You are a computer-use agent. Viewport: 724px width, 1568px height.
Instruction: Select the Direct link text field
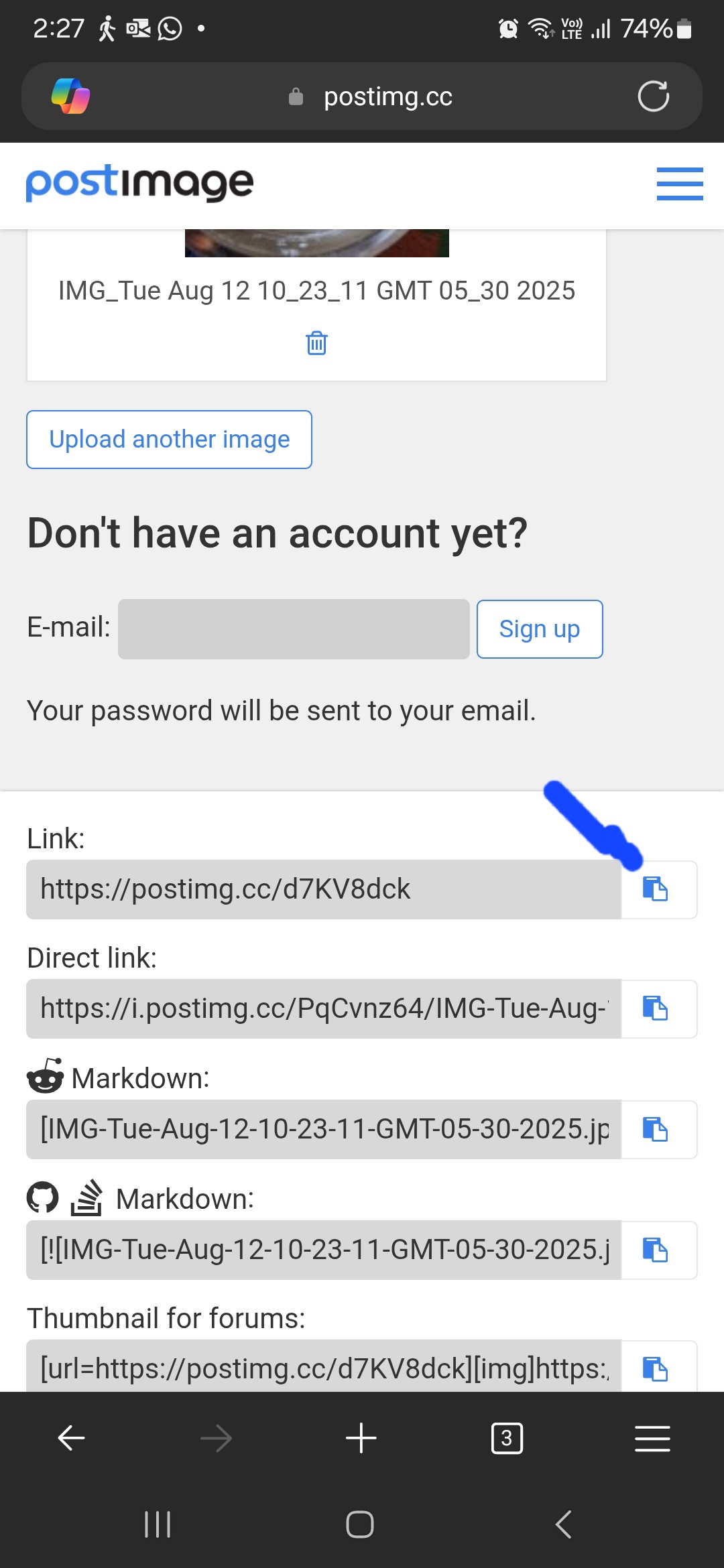[x=324, y=1008]
